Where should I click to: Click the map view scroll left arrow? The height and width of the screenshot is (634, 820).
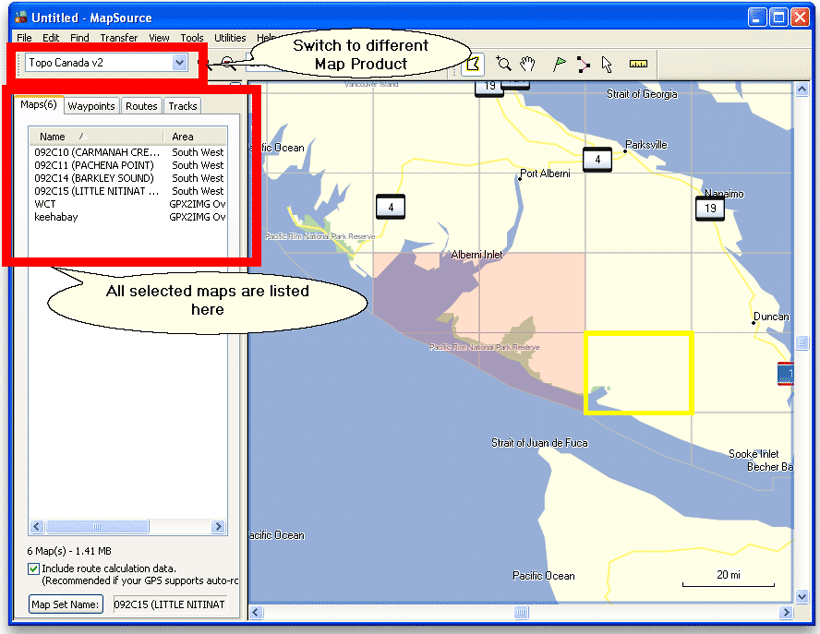click(256, 612)
